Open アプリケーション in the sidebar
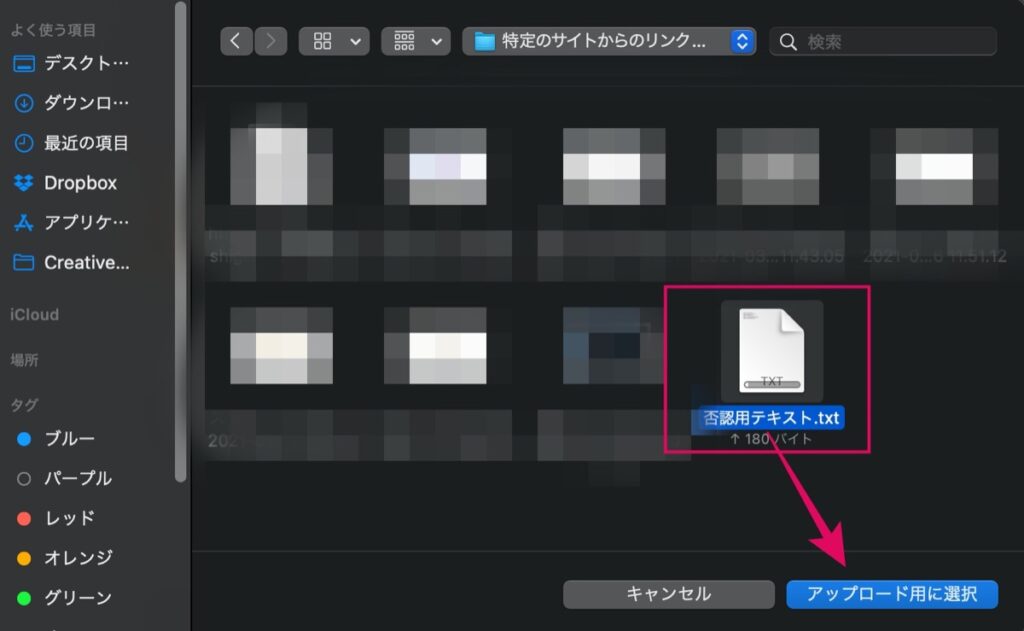 tap(86, 223)
